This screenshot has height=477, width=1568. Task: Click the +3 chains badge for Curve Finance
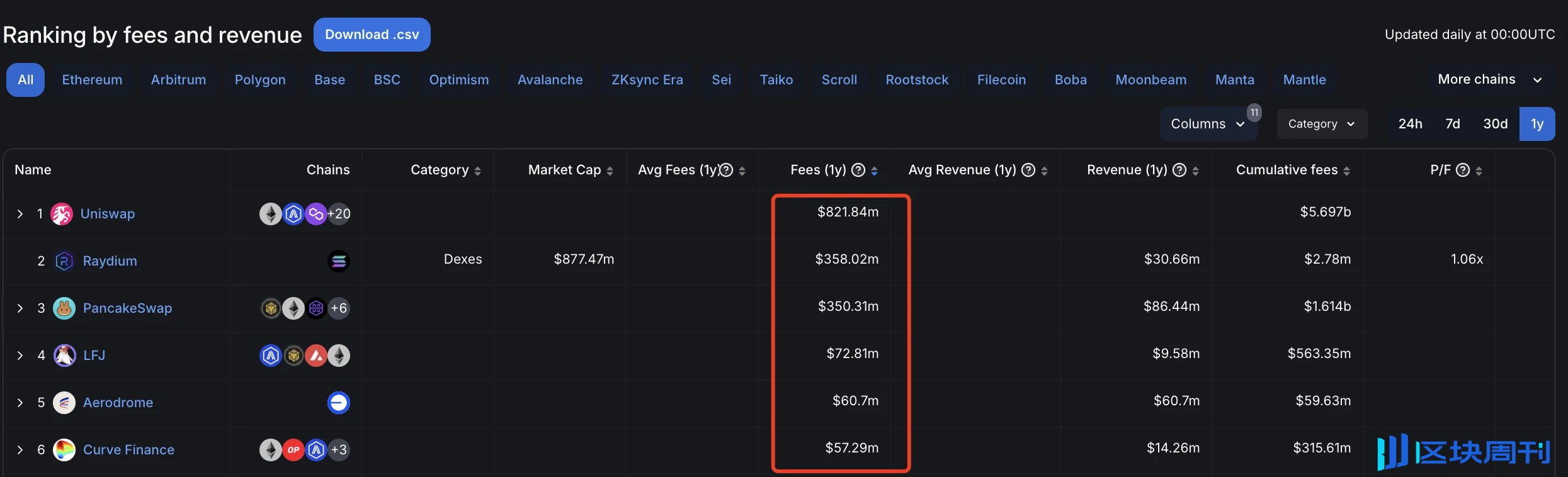click(339, 450)
